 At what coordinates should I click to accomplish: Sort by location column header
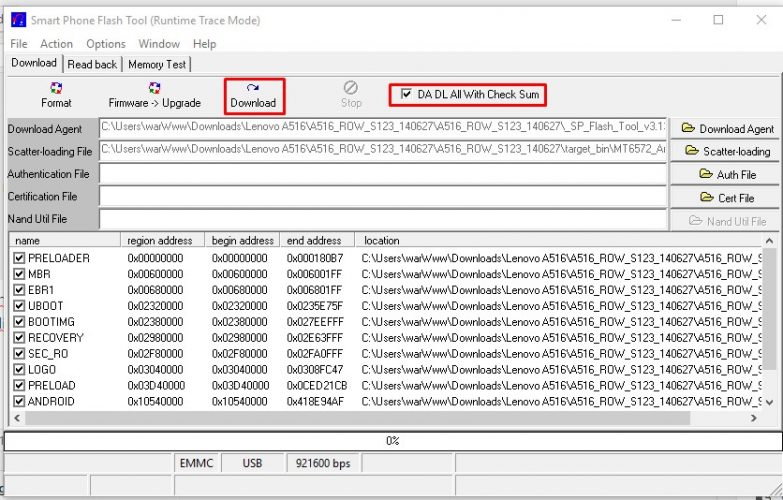(558, 240)
